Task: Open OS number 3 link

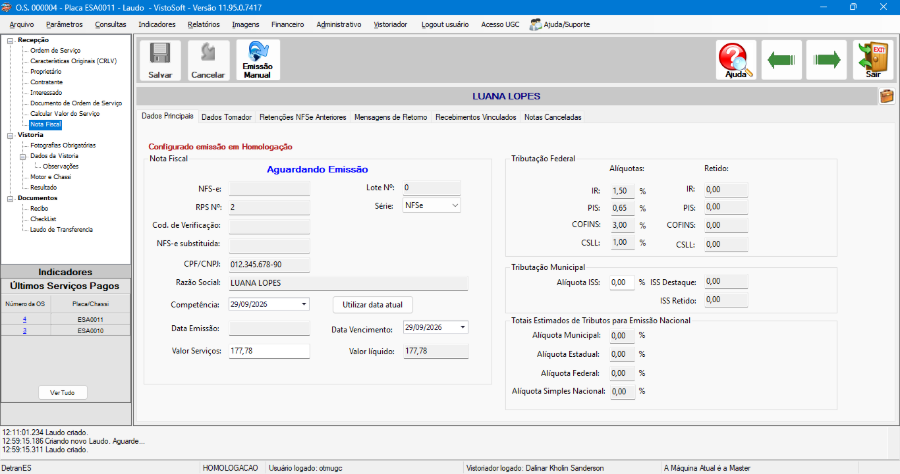Action: (x=25, y=331)
